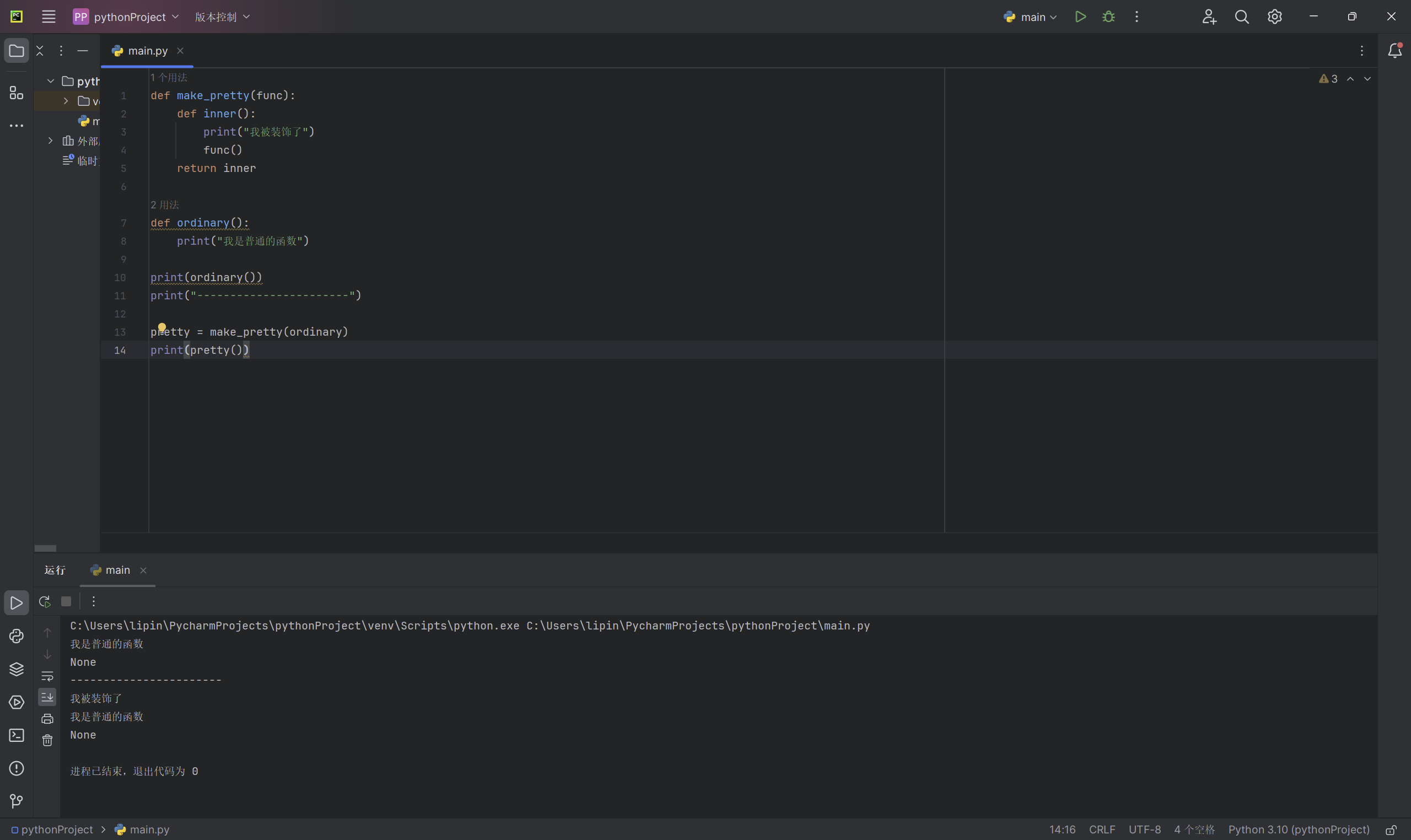Close the main.py editor tab
The width and height of the screenshot is (1411, 840).
180,50
